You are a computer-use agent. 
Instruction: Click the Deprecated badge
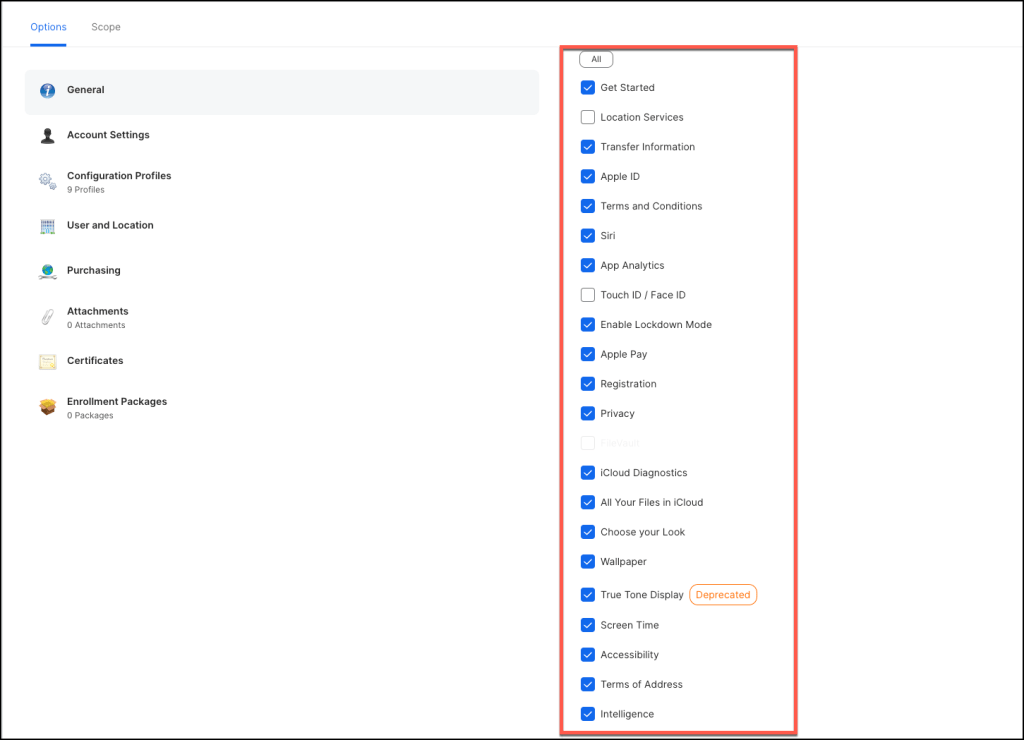coord(723,595)
